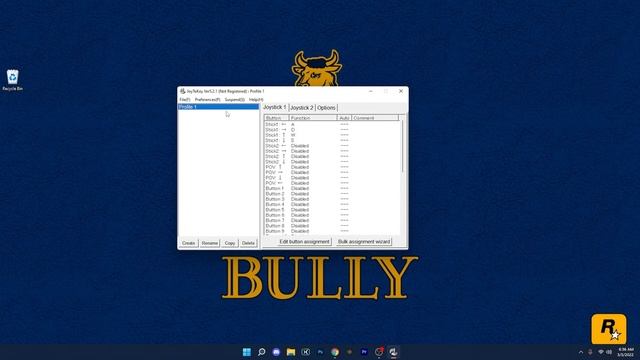Open the Photoshop taskbar icon
The width and height of the screenshot is (640, 360).
(320, 352)
